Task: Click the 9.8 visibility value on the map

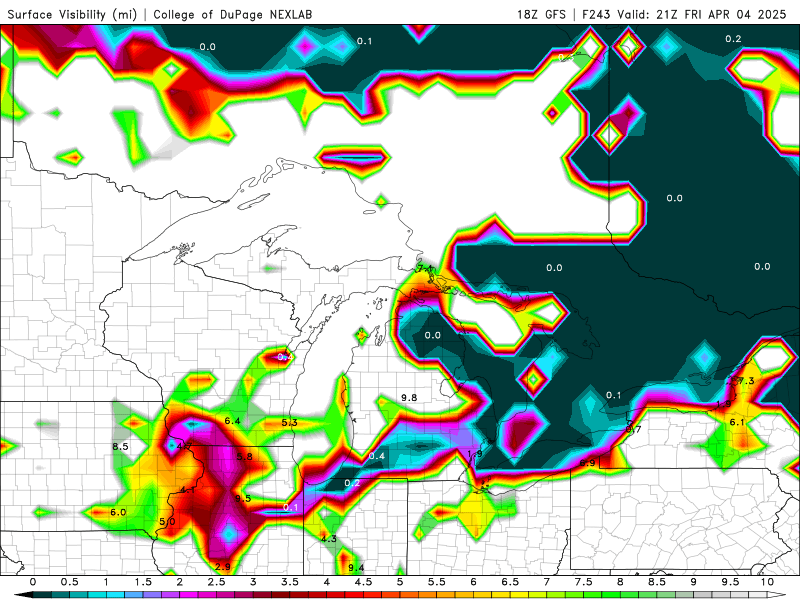Action: [x=409, y=397]
